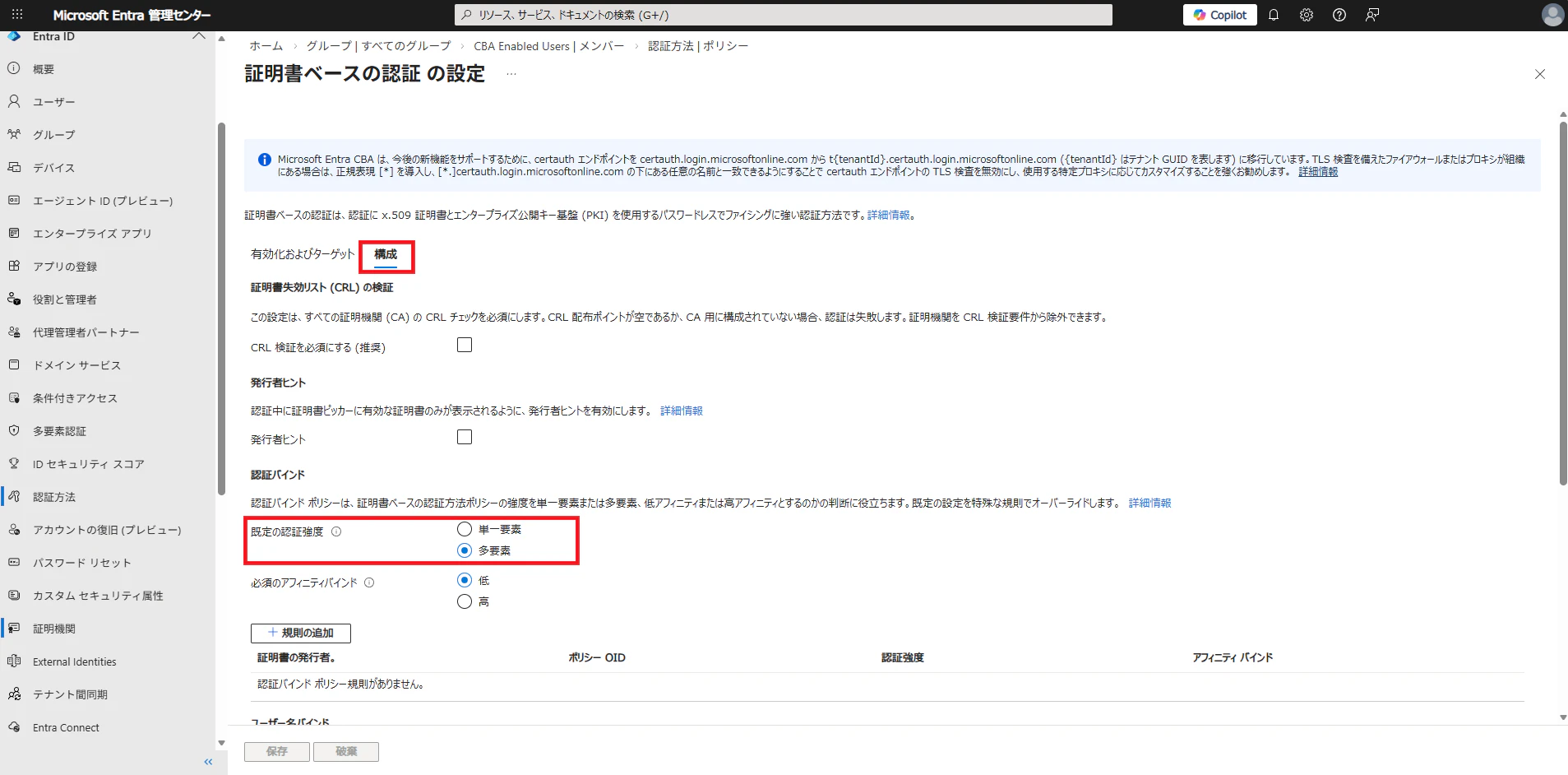Select the 高 affinity binding radio button
This screenshot has width=1568, height=775.
[x=465, y=601]
